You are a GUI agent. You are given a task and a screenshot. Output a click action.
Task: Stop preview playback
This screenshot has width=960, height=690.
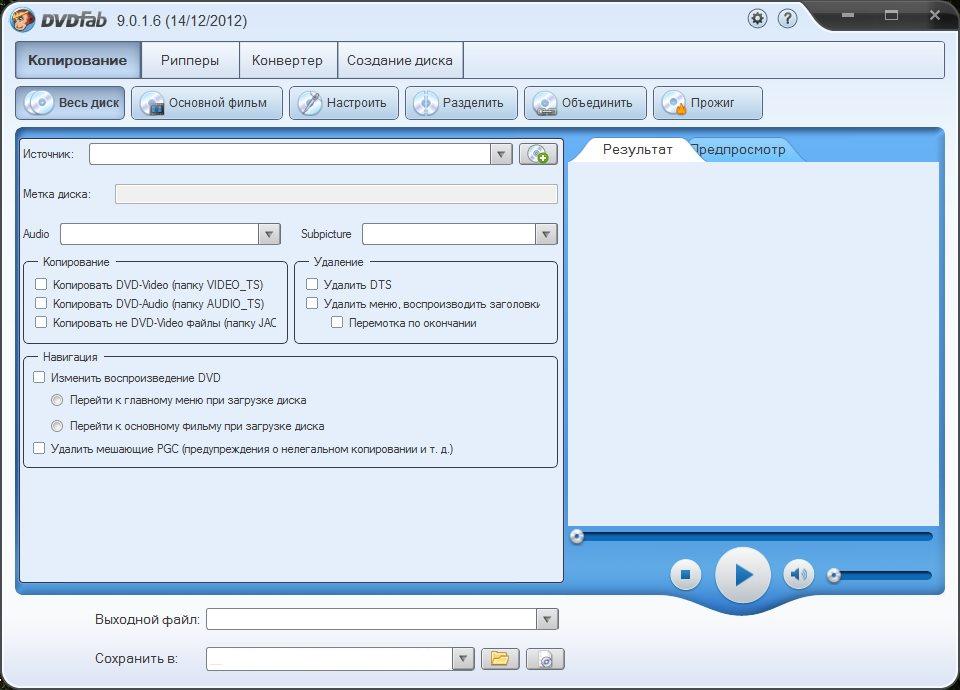click(x=686, y=575)
